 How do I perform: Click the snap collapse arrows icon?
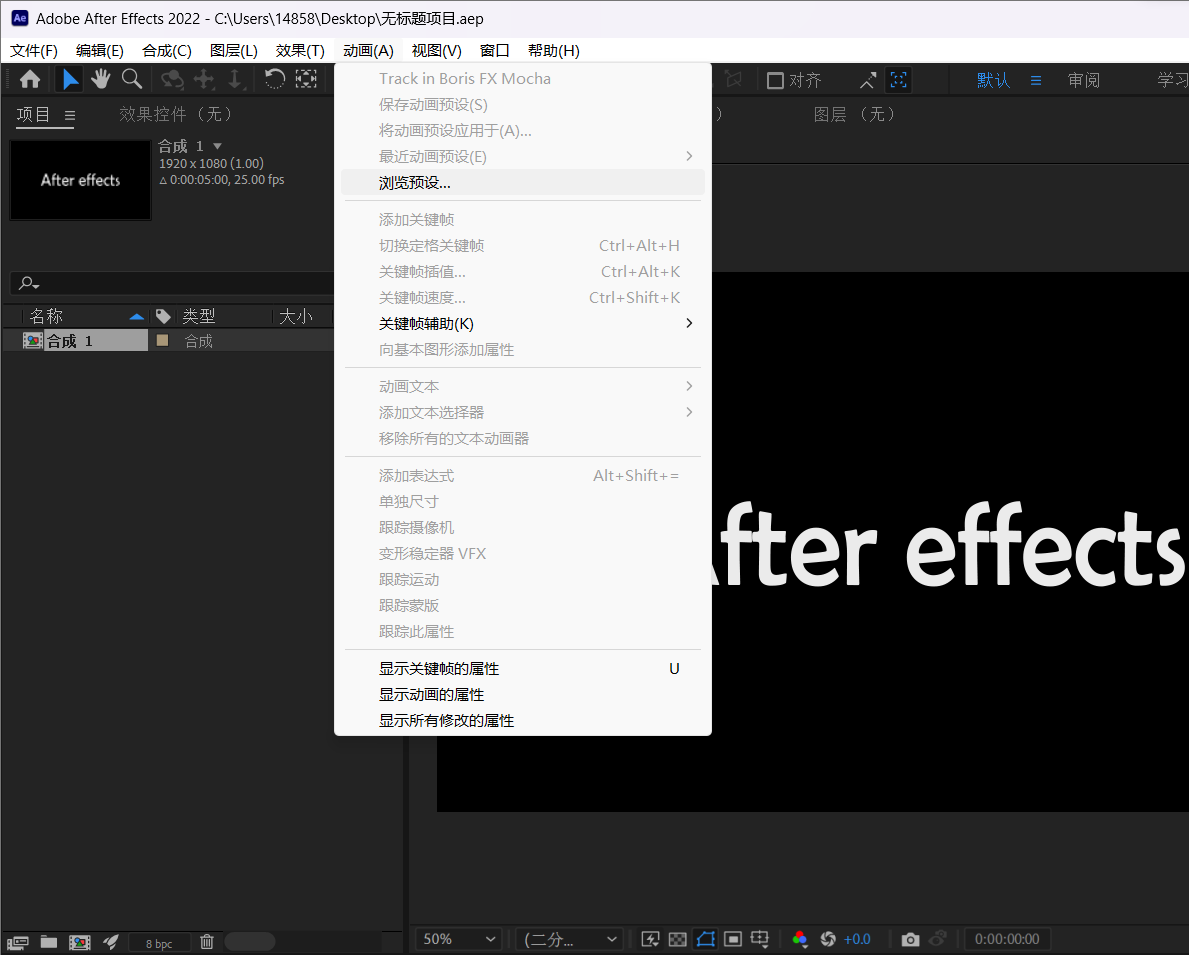click(867, 80)
